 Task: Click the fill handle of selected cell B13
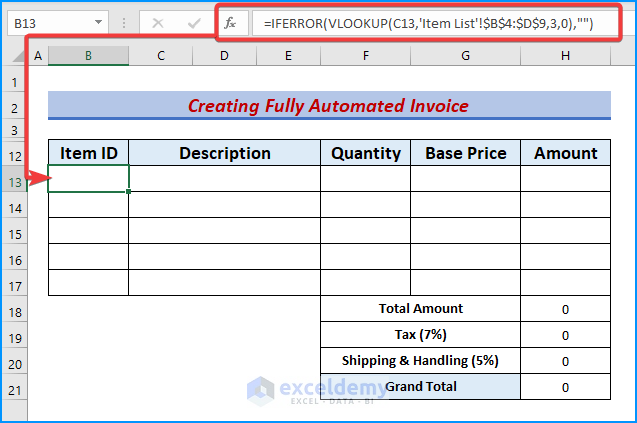coord(128,191)
